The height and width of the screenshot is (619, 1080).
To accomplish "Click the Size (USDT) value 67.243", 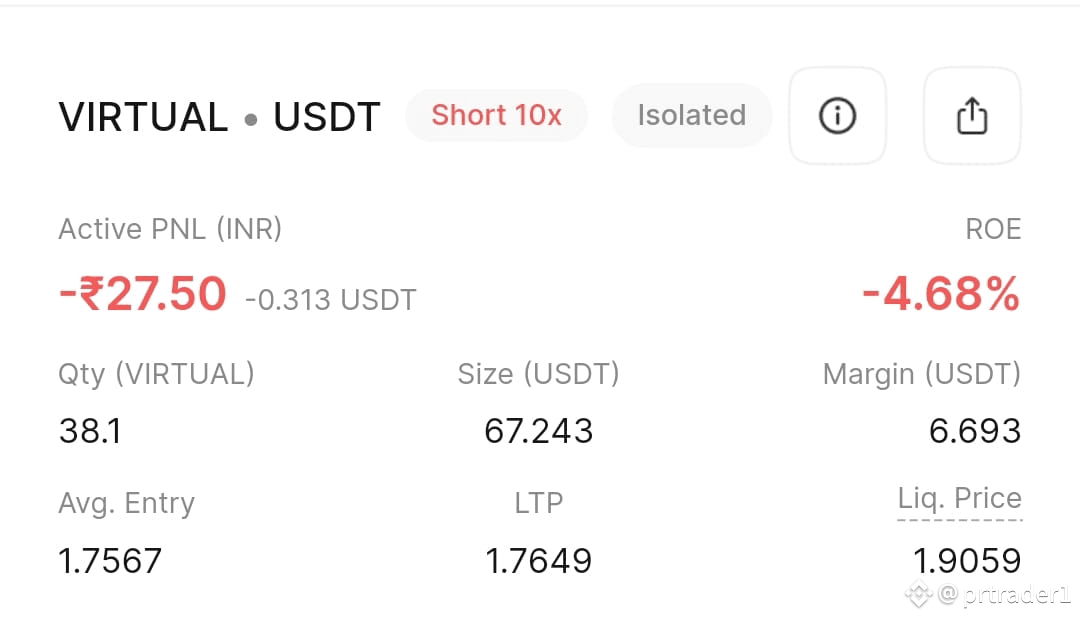I will coord(539,431).
